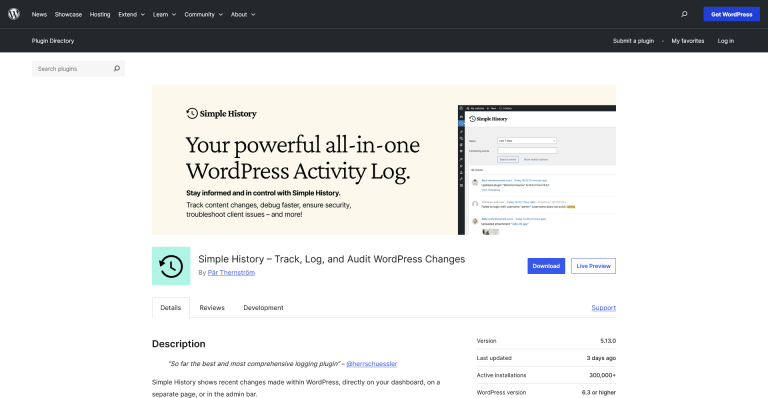Click the Description heading
The height and width of the screenshot is (398, 768).
point(179,344)
